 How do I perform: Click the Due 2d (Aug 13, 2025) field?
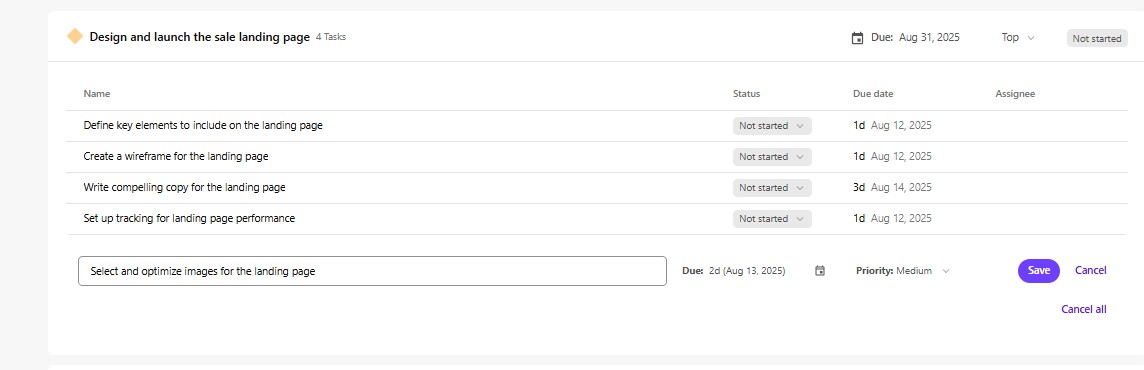click(x=733, y=271)
